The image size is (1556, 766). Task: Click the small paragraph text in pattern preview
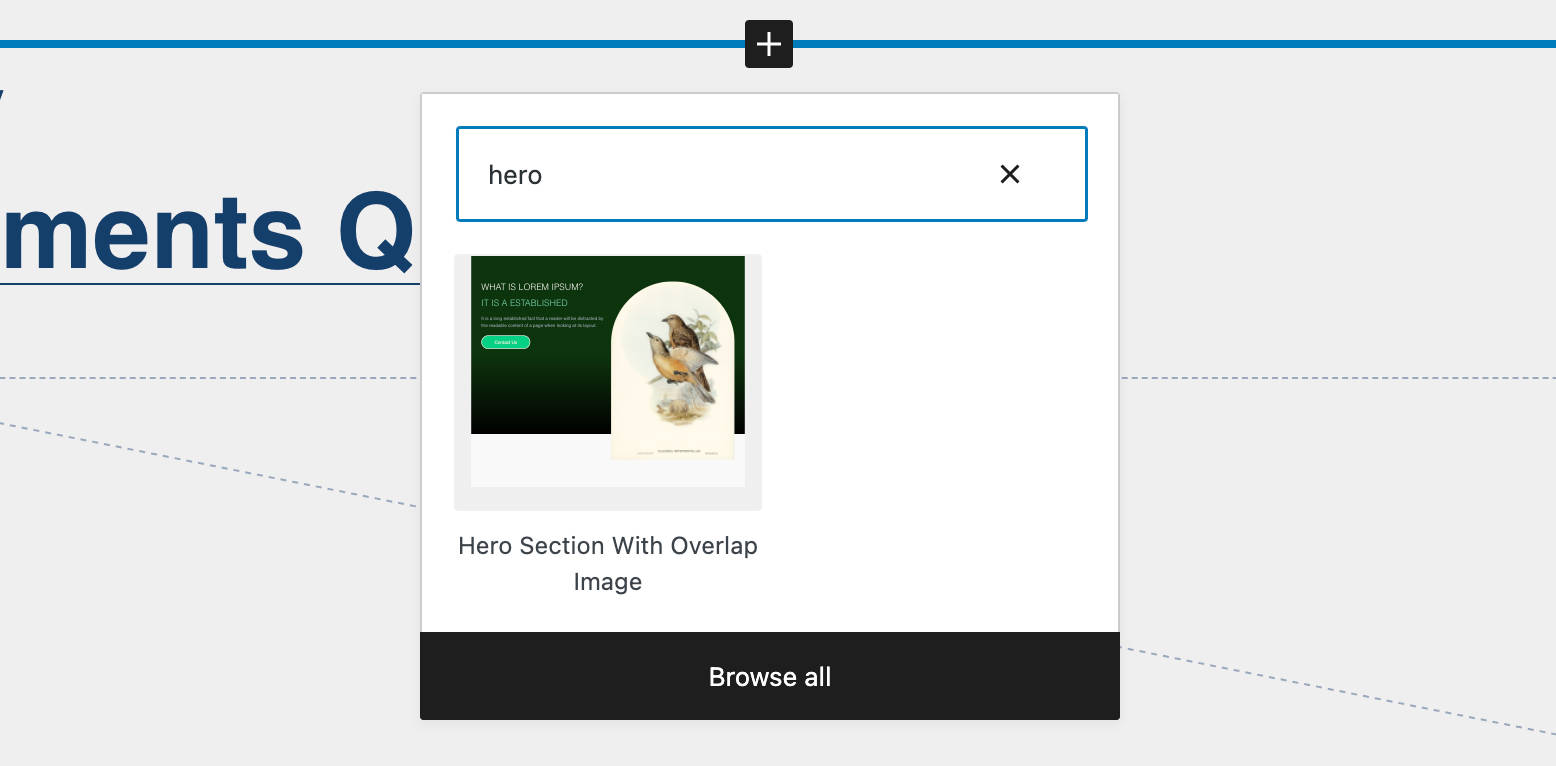[541, 322]
